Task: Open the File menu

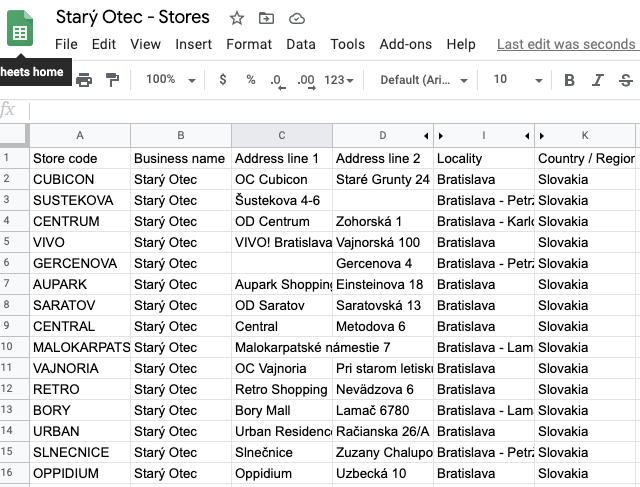Action: coord(66,44)
